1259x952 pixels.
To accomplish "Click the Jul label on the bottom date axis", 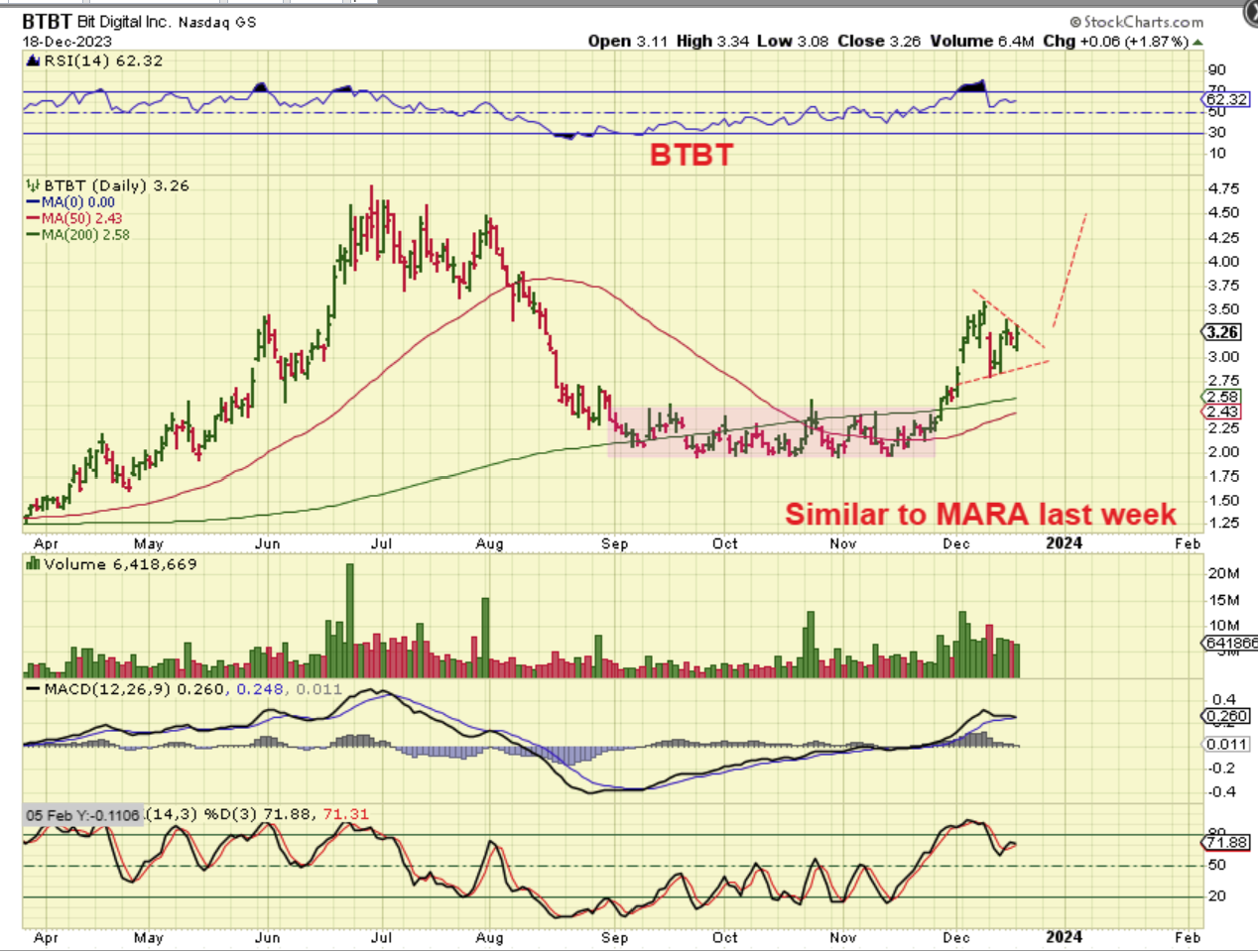I will tap(382, 937).
